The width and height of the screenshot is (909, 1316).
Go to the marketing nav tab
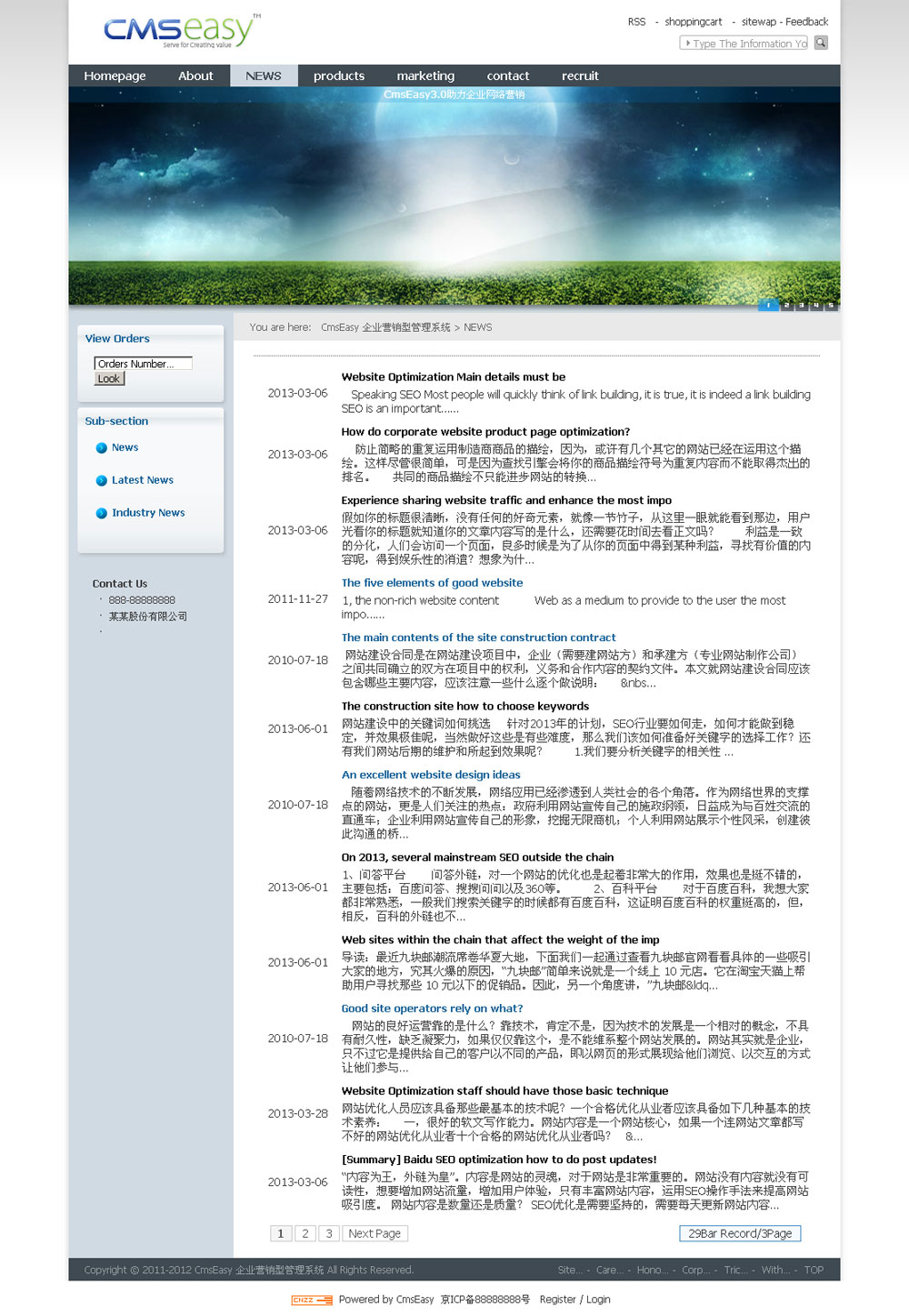425,75
